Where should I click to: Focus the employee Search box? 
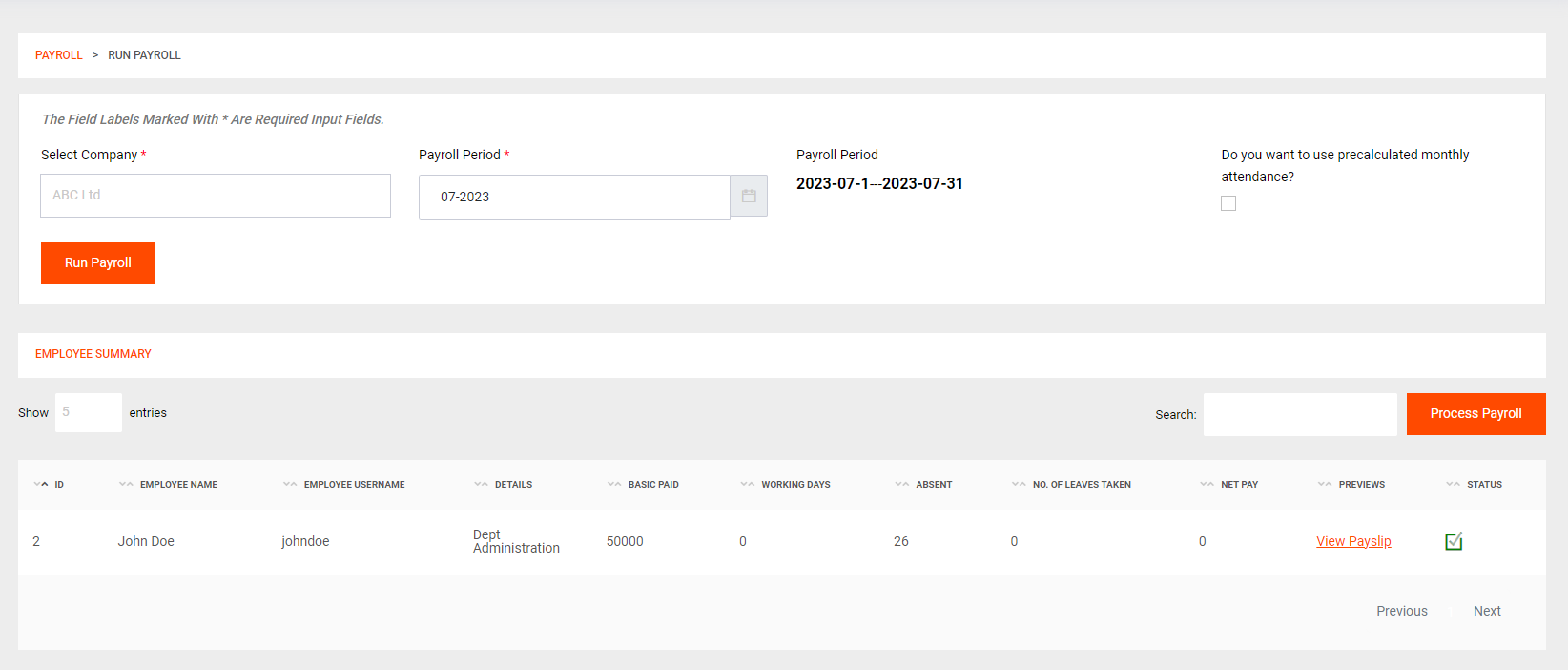click(1299, 414)
